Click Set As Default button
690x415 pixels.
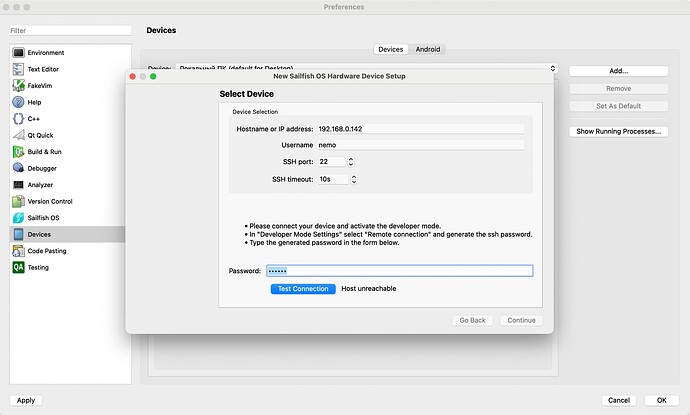(618, 106)
